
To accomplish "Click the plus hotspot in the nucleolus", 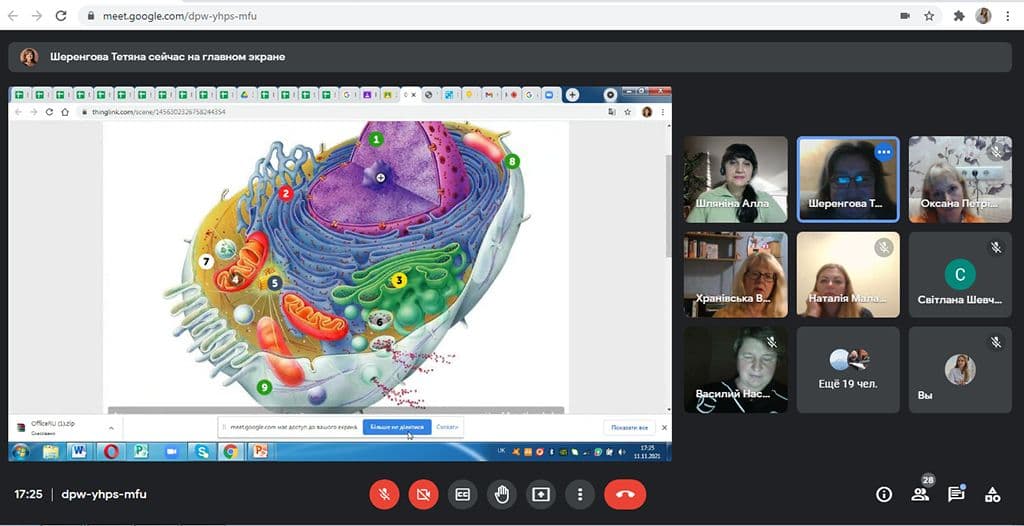I will [x=381, y=178].
